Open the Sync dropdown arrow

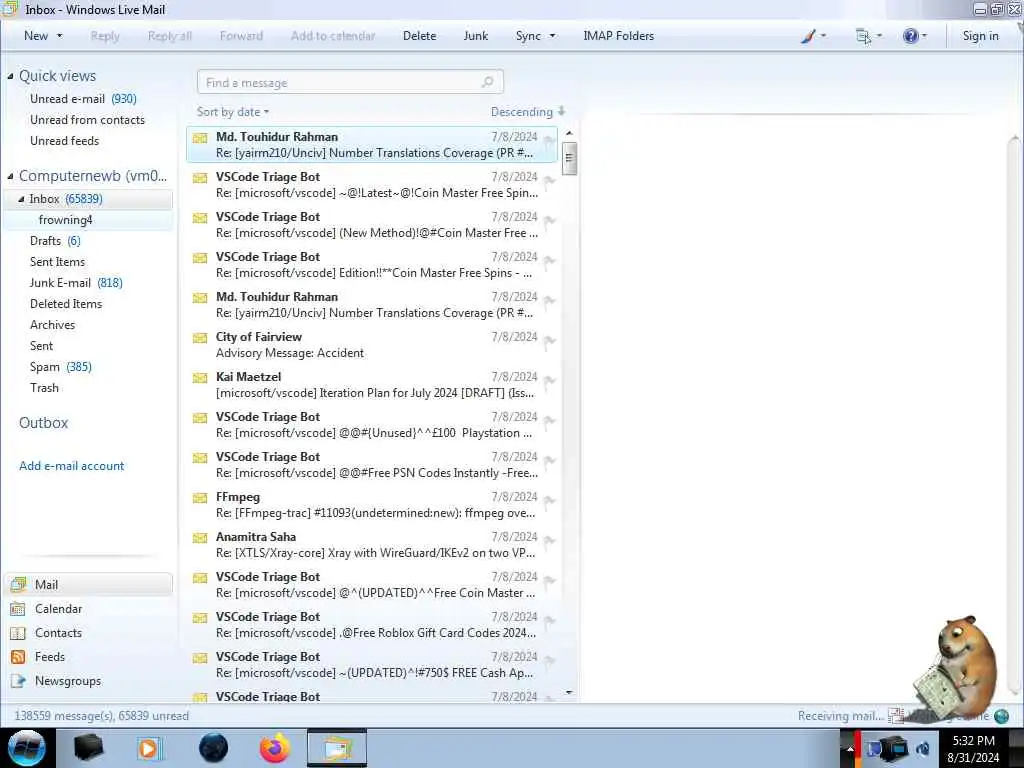tap(552, 36)
